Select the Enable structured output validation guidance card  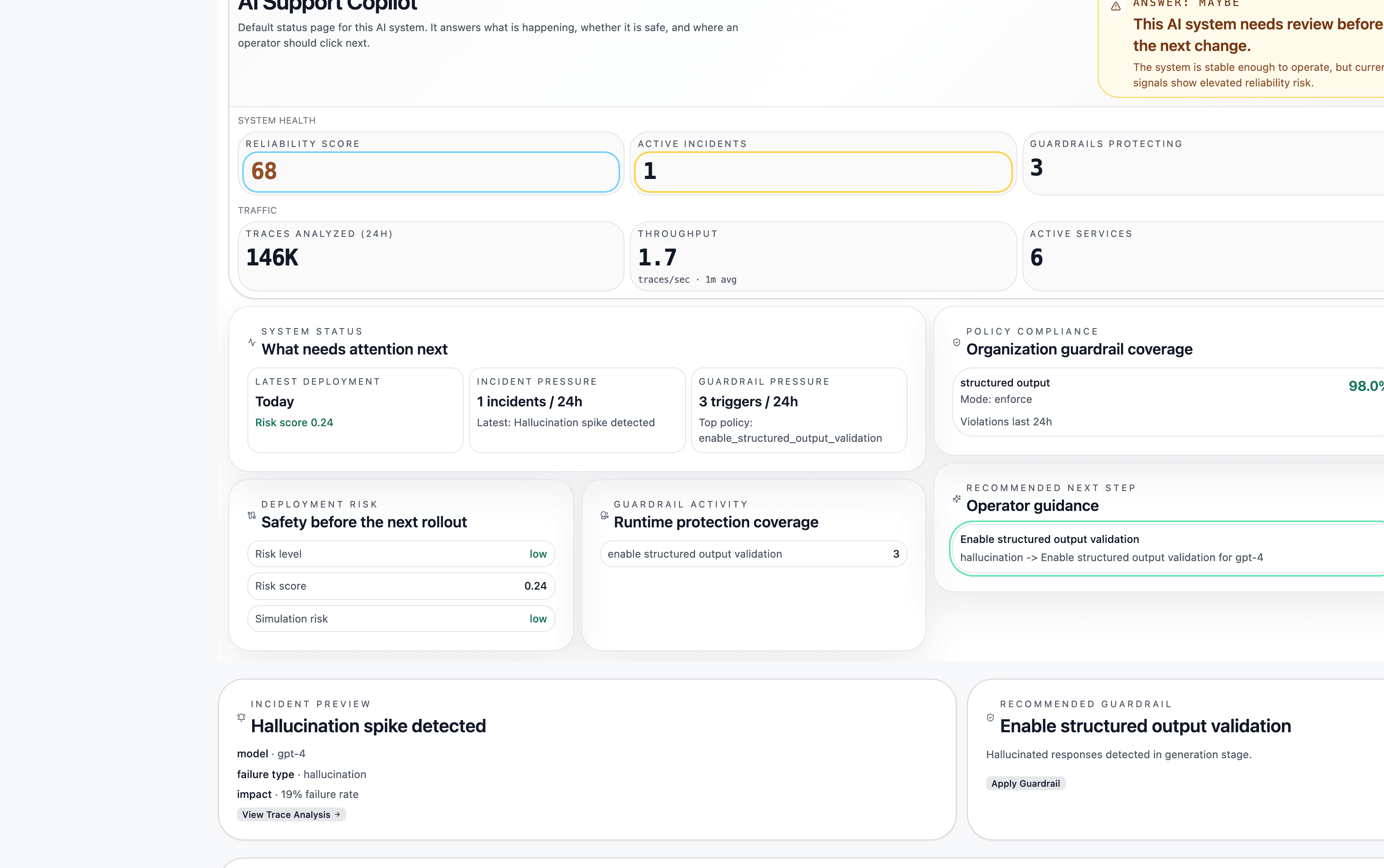[x=1166, y=548]
